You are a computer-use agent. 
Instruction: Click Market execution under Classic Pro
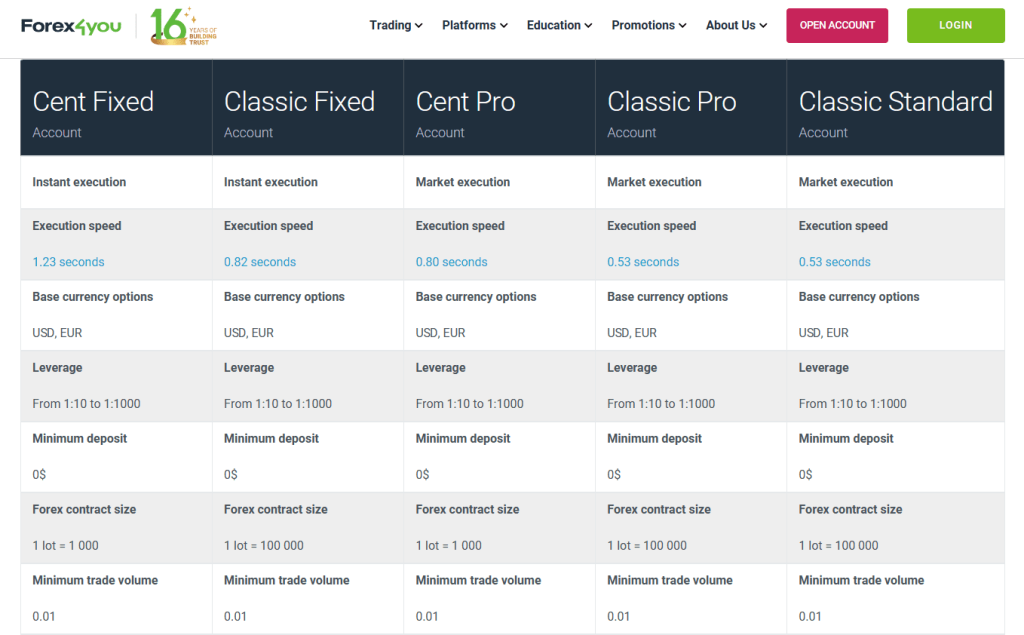pyautogui.click(x=654, y=182)
